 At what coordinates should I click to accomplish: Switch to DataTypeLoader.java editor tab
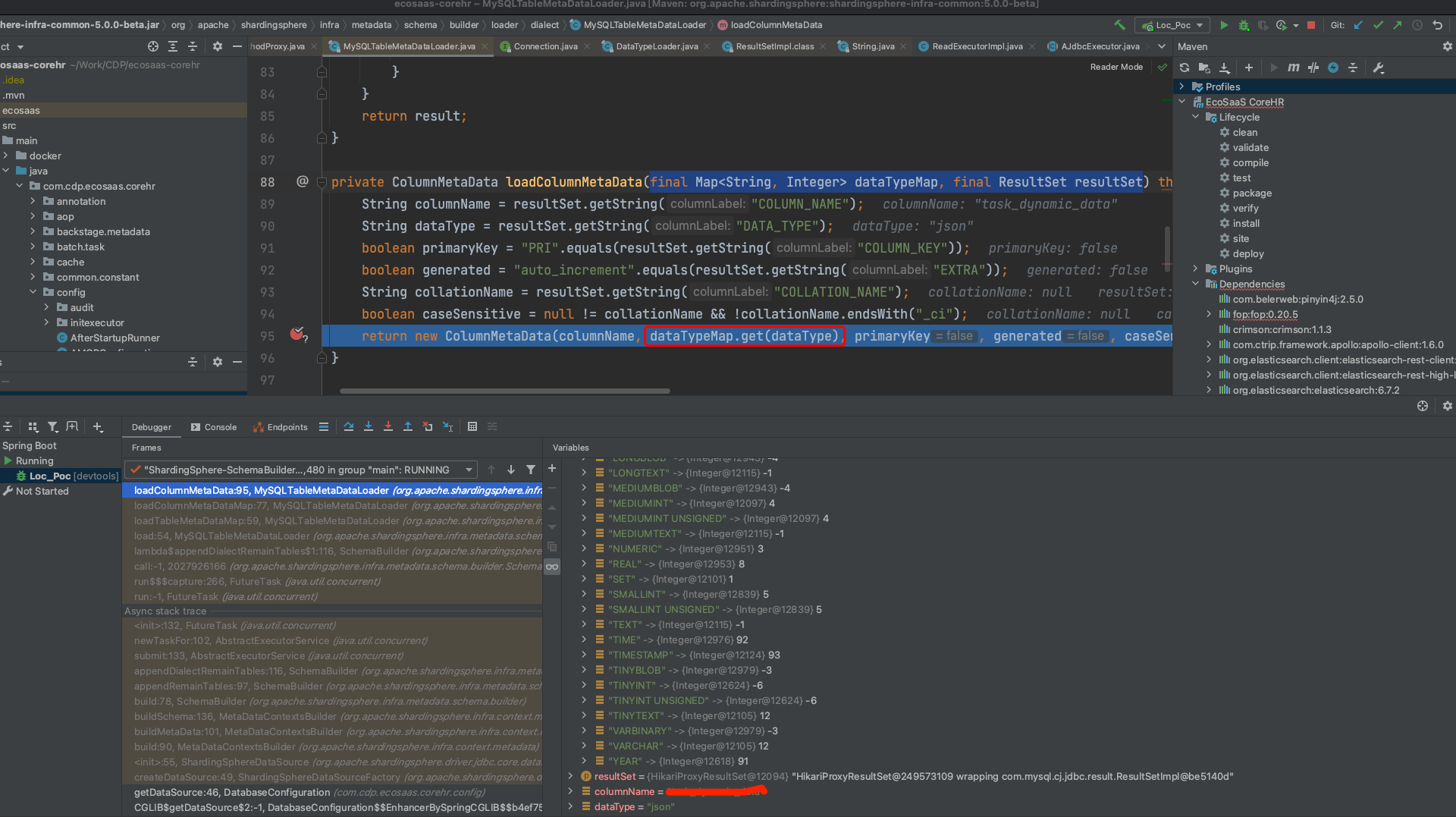click(x=657, y=46)
